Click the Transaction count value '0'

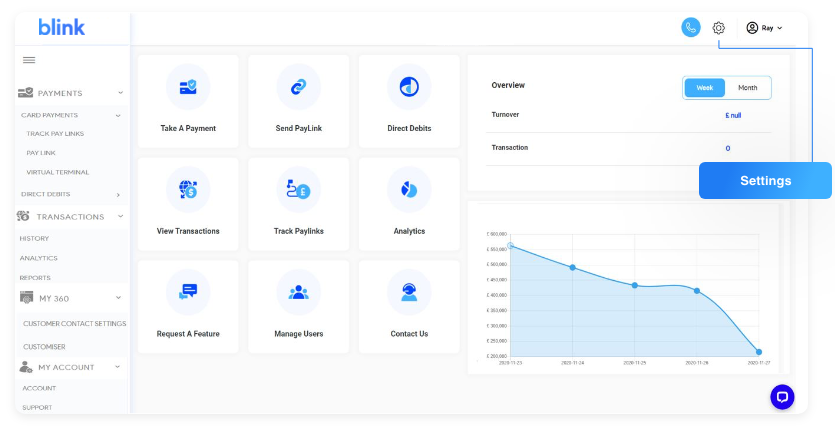coord(728,149)
